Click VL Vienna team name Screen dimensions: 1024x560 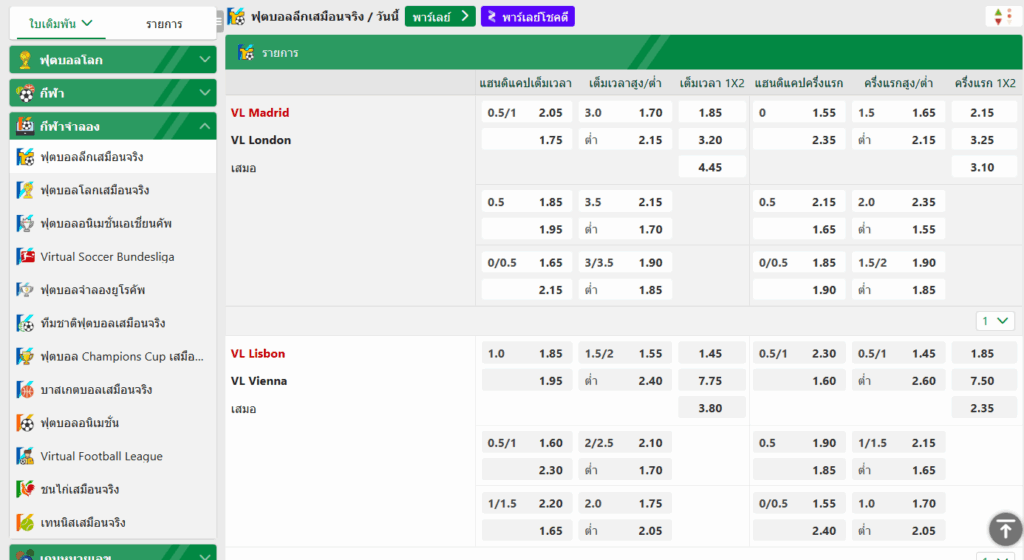(259, 381)
